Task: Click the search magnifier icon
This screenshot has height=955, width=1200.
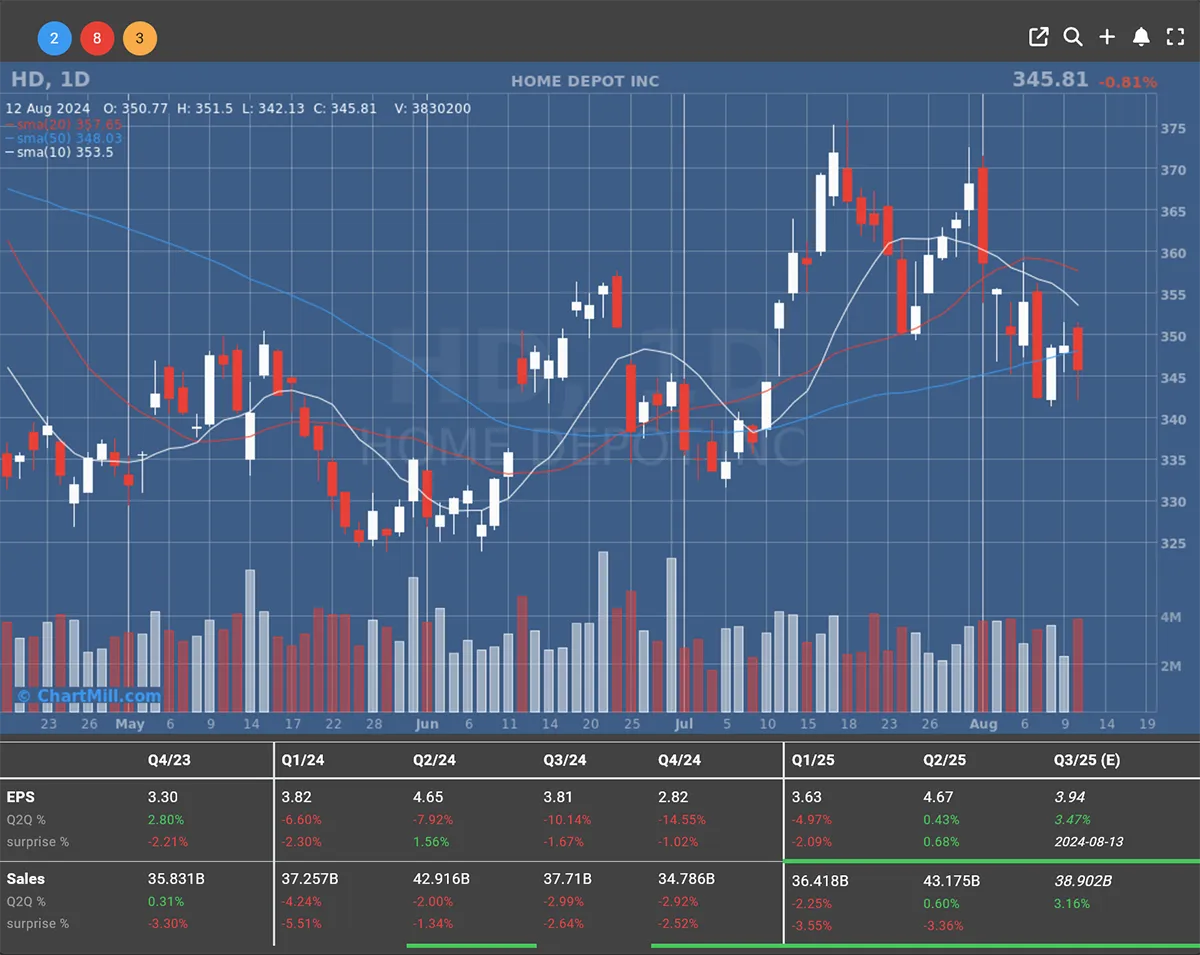Action: click(1073, 37)
